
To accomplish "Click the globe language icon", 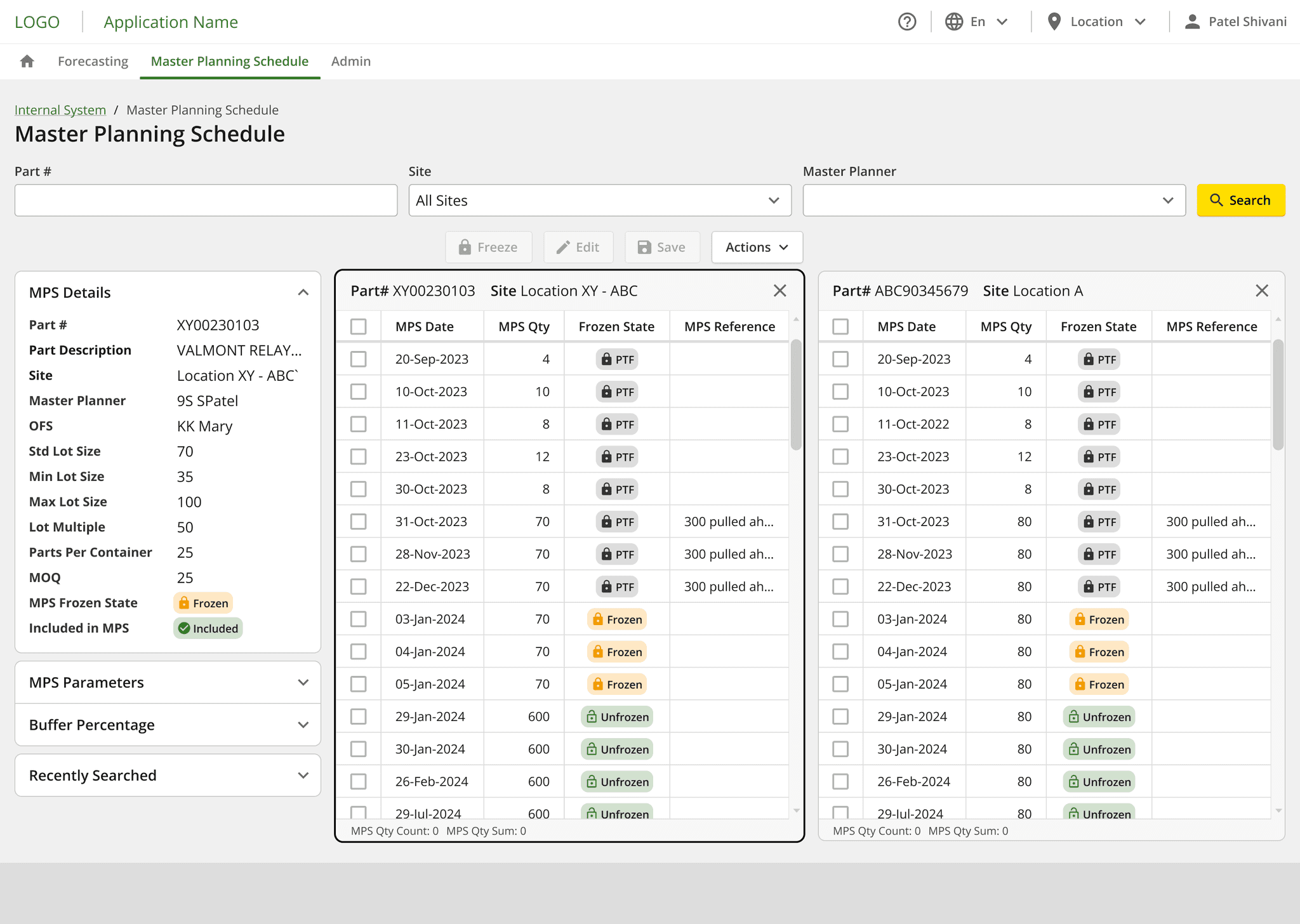I will (x=953, y=22).
